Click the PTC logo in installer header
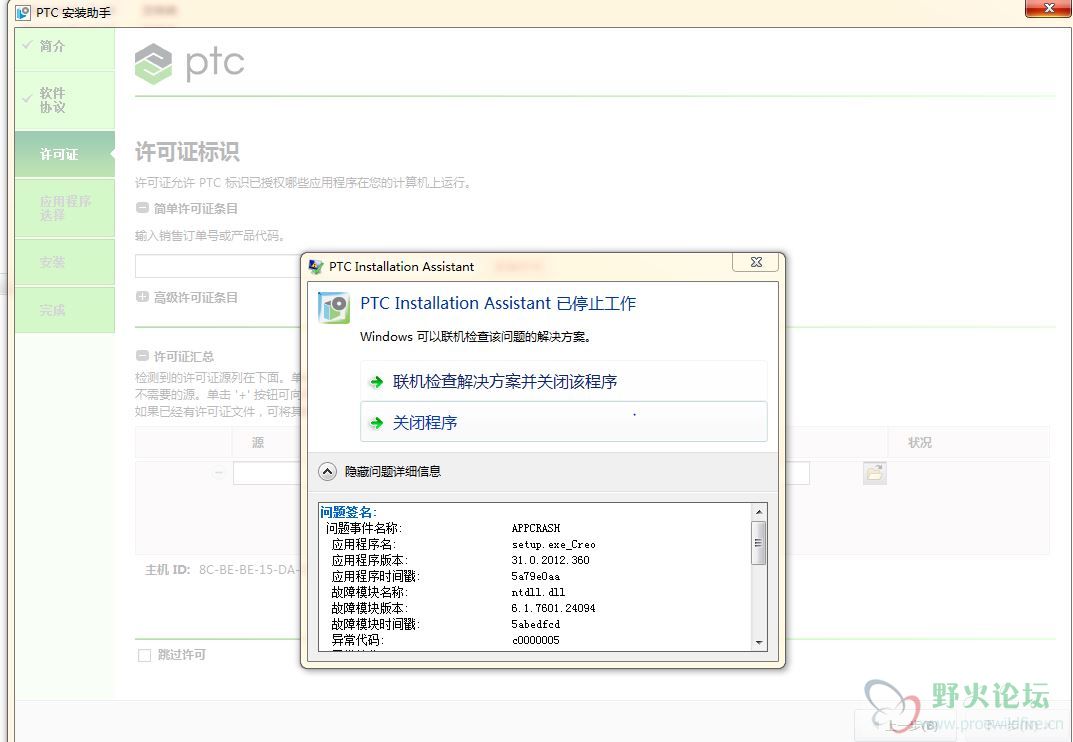1073x742 pixels. (190, 64)
